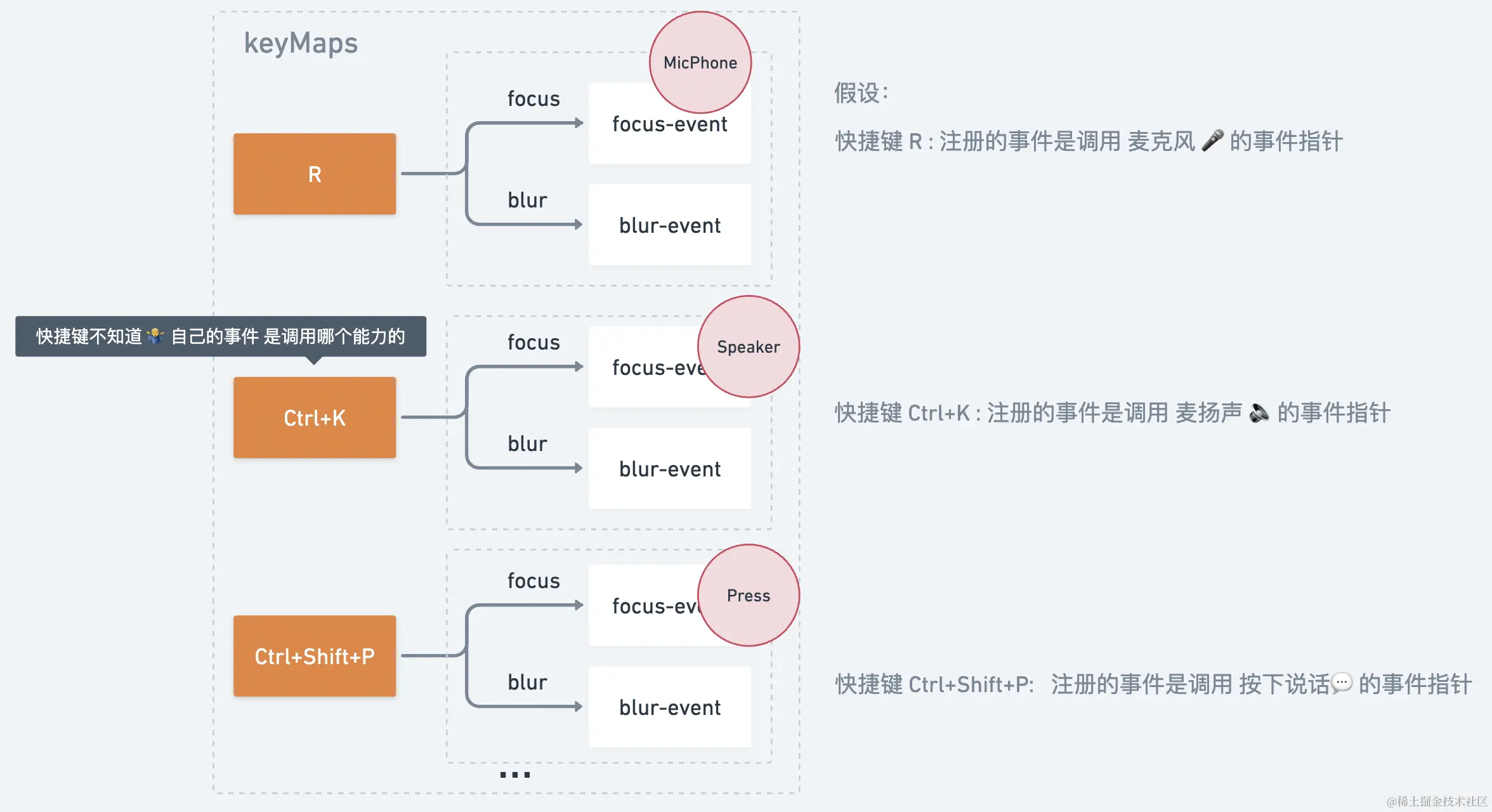This screenshot has height=812, width=1492.
Task: Click the dark tooltip above the Ctrl+K box
Action: click(x=221, y=336)
